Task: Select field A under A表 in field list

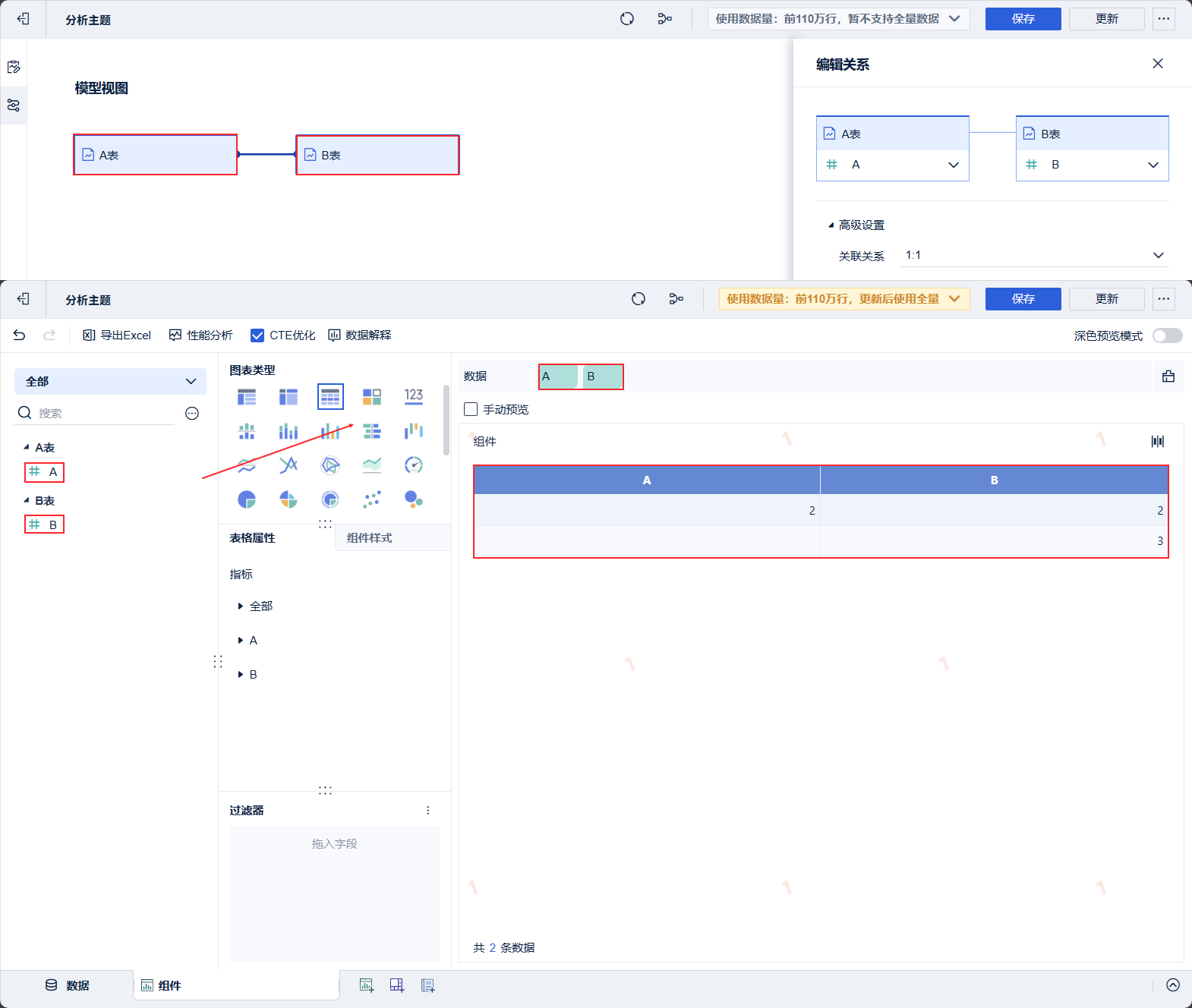Action: pyautogui.click(x=44, y=472)
